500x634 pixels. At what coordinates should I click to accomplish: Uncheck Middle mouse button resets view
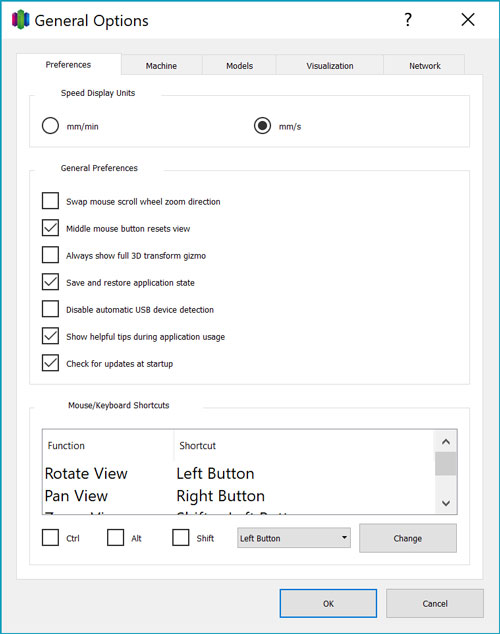50,228
